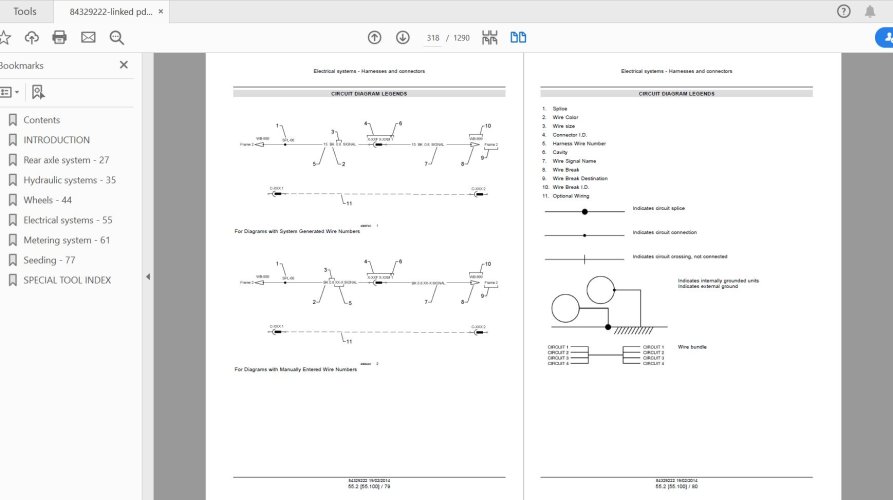893x500 pixels.
Task: Open the notifications bell
Action: (873, 12)
